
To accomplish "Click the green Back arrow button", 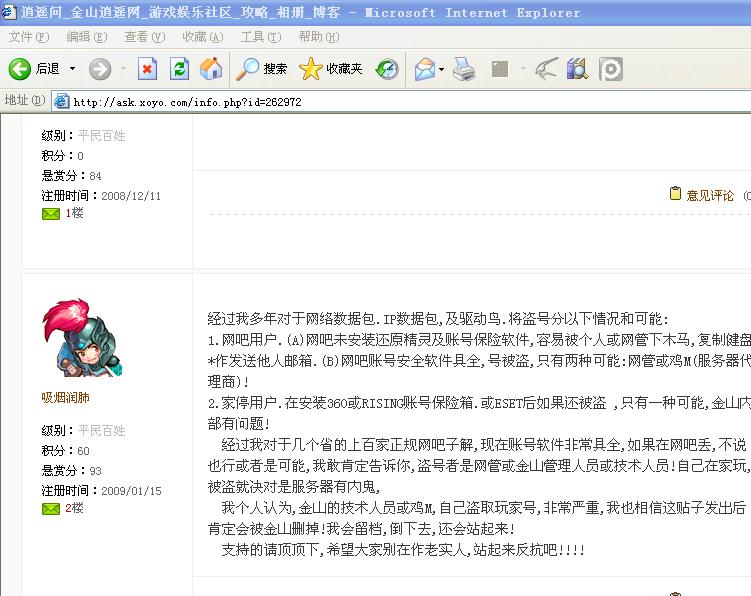I will click(x=20, y=69).
